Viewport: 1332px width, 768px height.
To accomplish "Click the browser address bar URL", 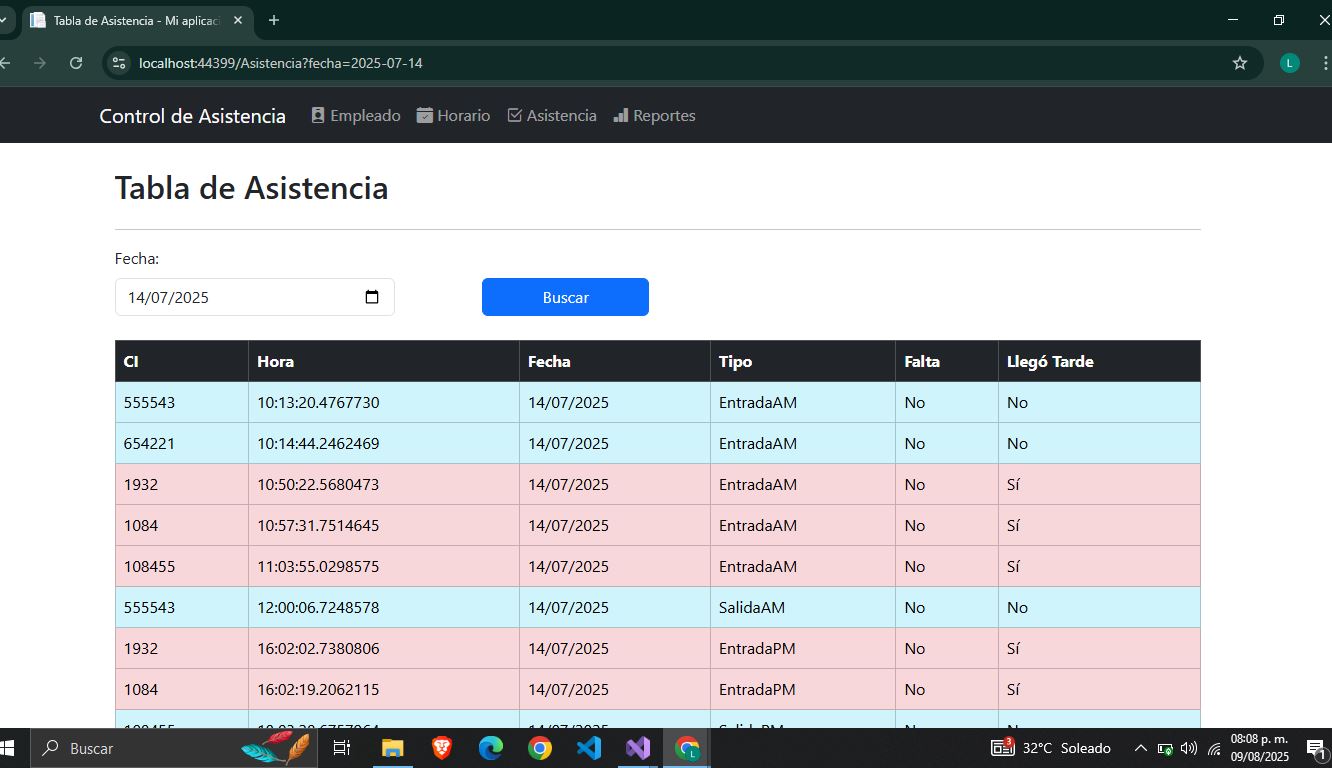I will tap(281, 63).
